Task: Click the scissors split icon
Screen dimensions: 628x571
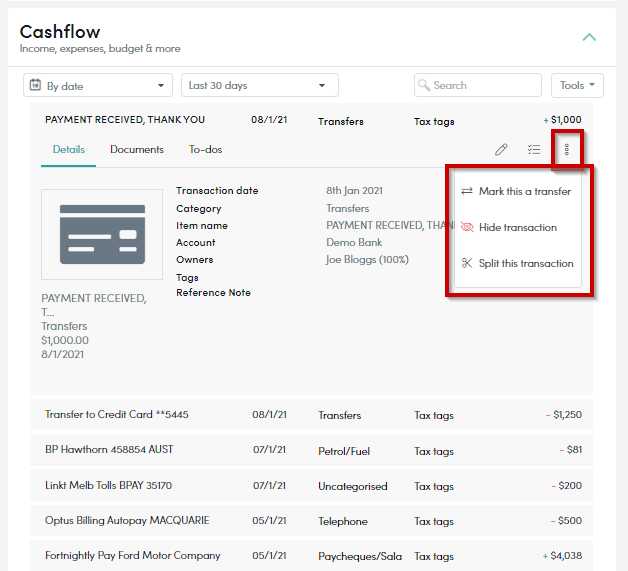Action: [467, 263]
